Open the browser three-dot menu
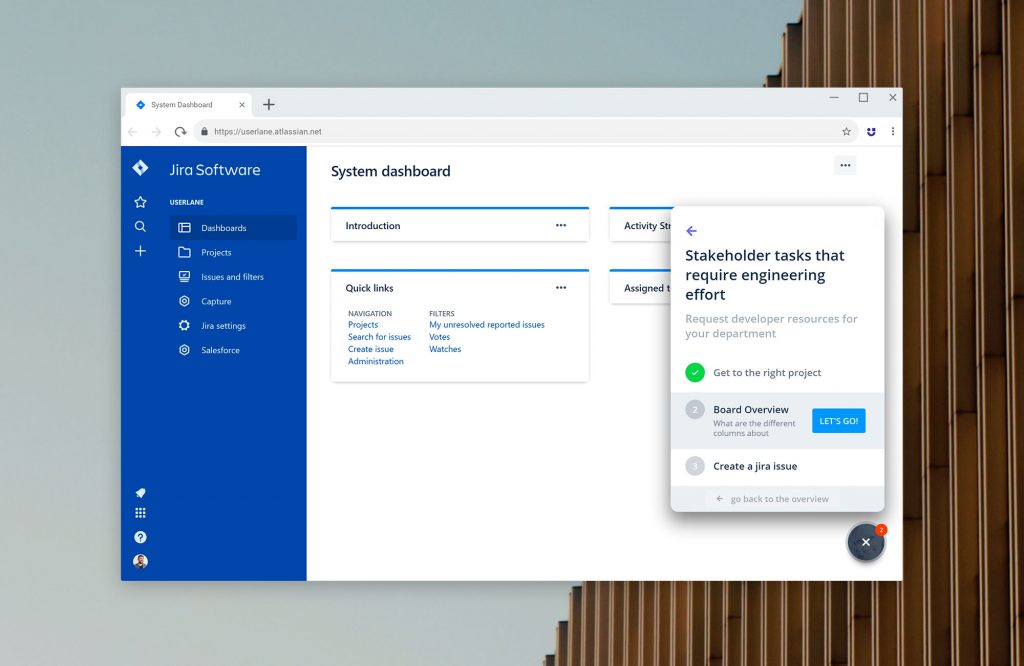The image size is (1024, 666). click(x=893, y=131)
